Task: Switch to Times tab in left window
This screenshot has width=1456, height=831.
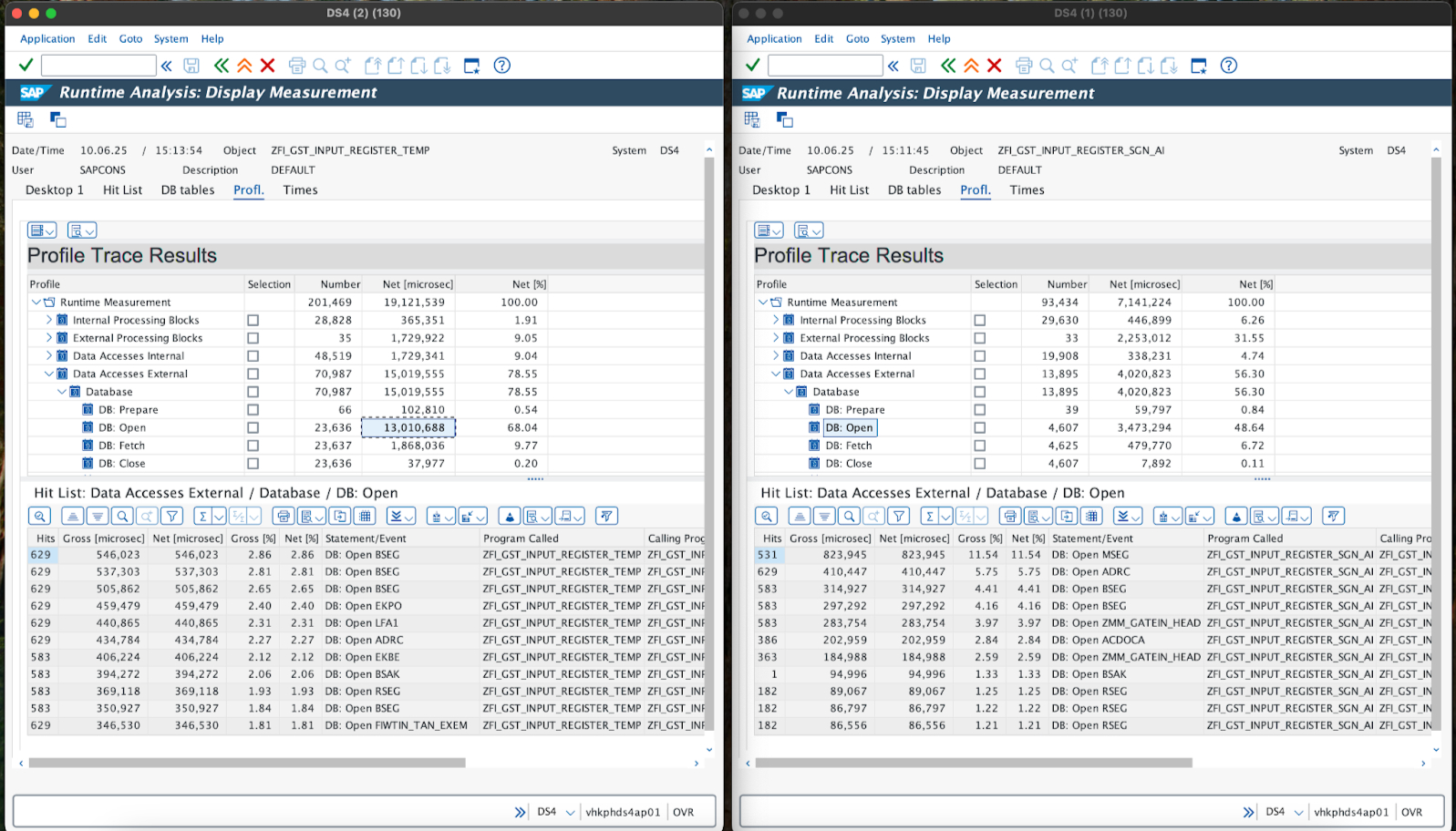Action: [300, 190]
